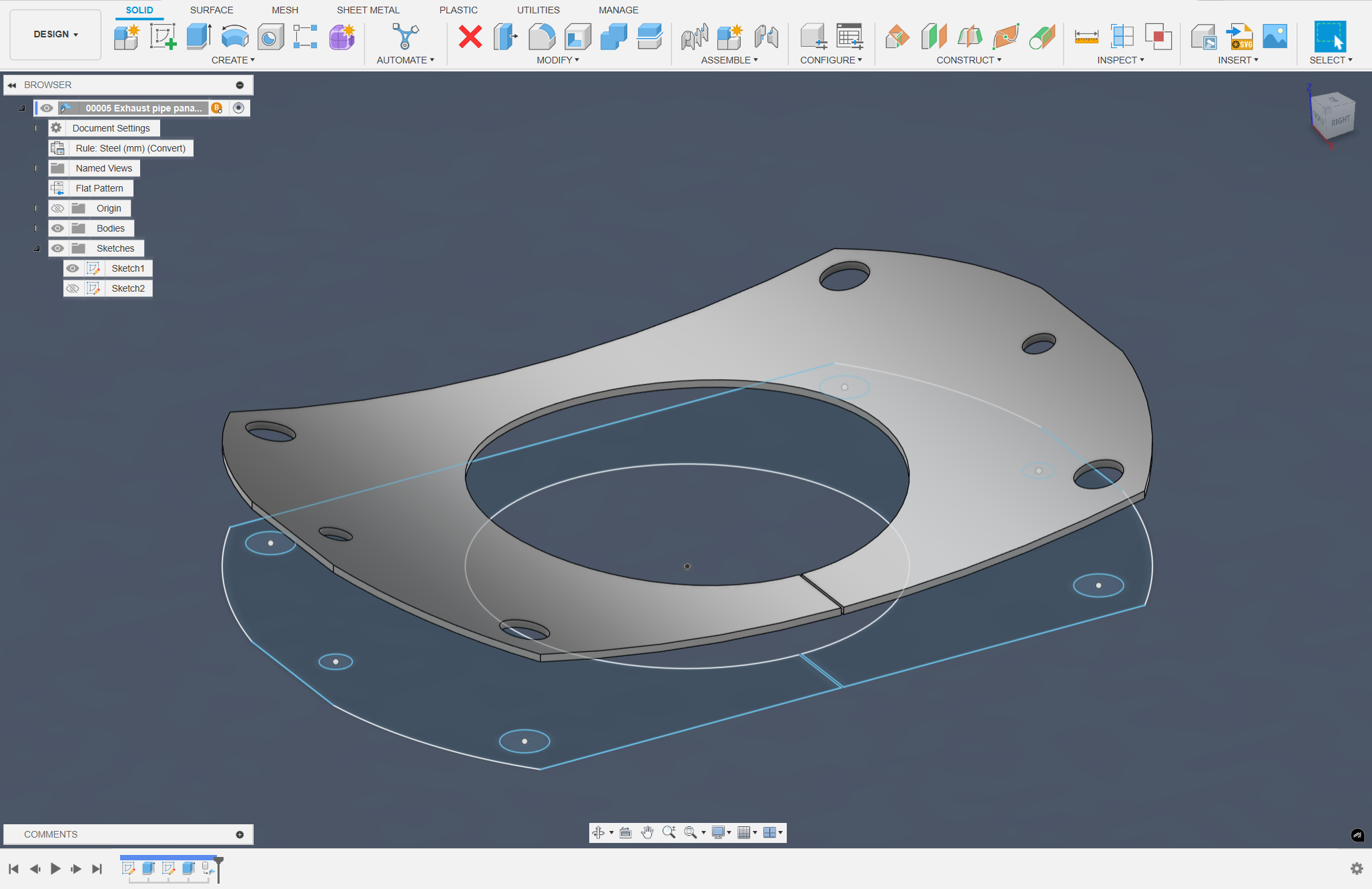Show Sketch2 using its eye icon
Image resolution: width=1372 pixels, height=889 pixels.
[73, 288]
